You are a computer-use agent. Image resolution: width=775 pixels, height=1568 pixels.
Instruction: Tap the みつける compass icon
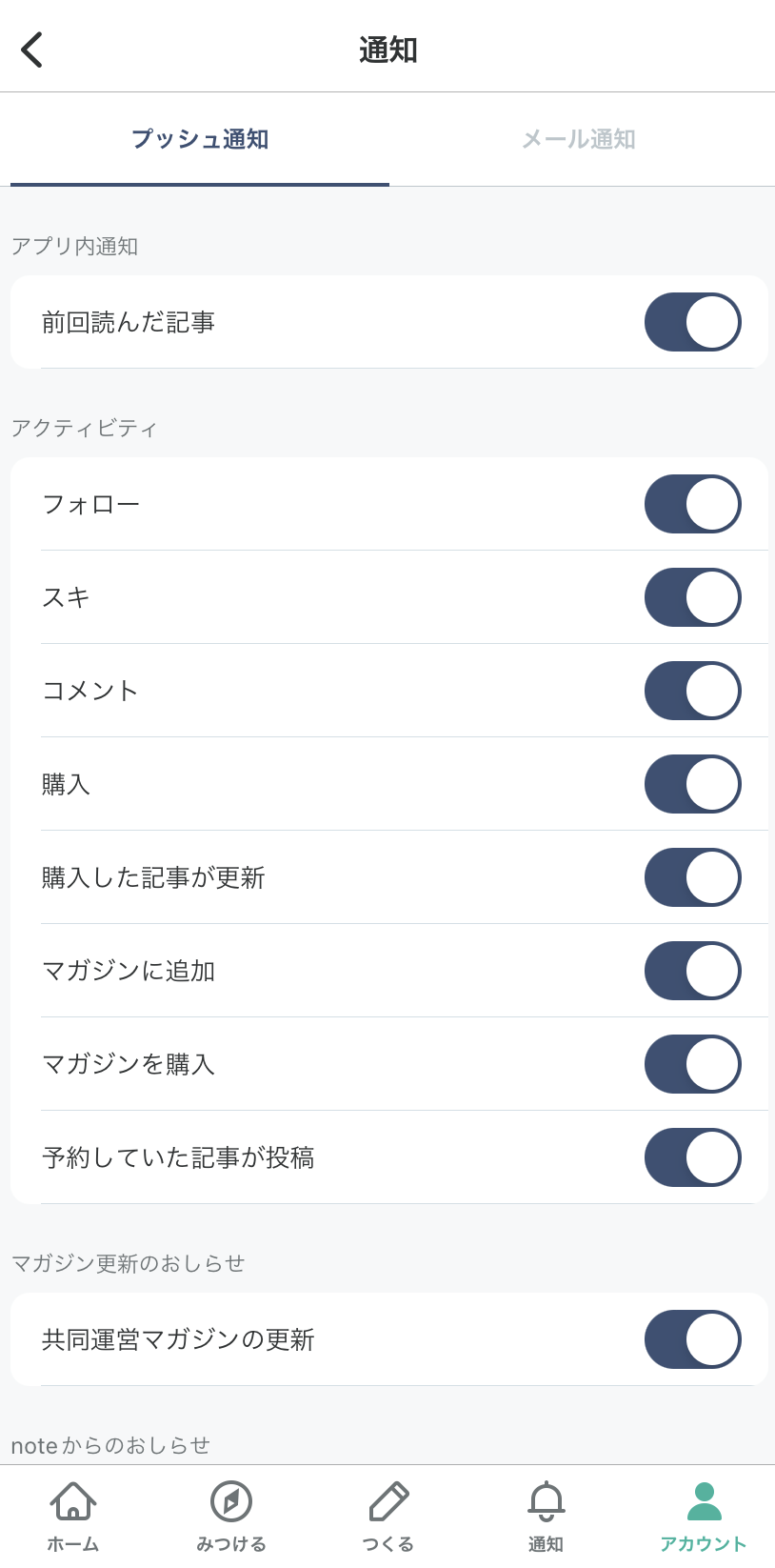230,1501
